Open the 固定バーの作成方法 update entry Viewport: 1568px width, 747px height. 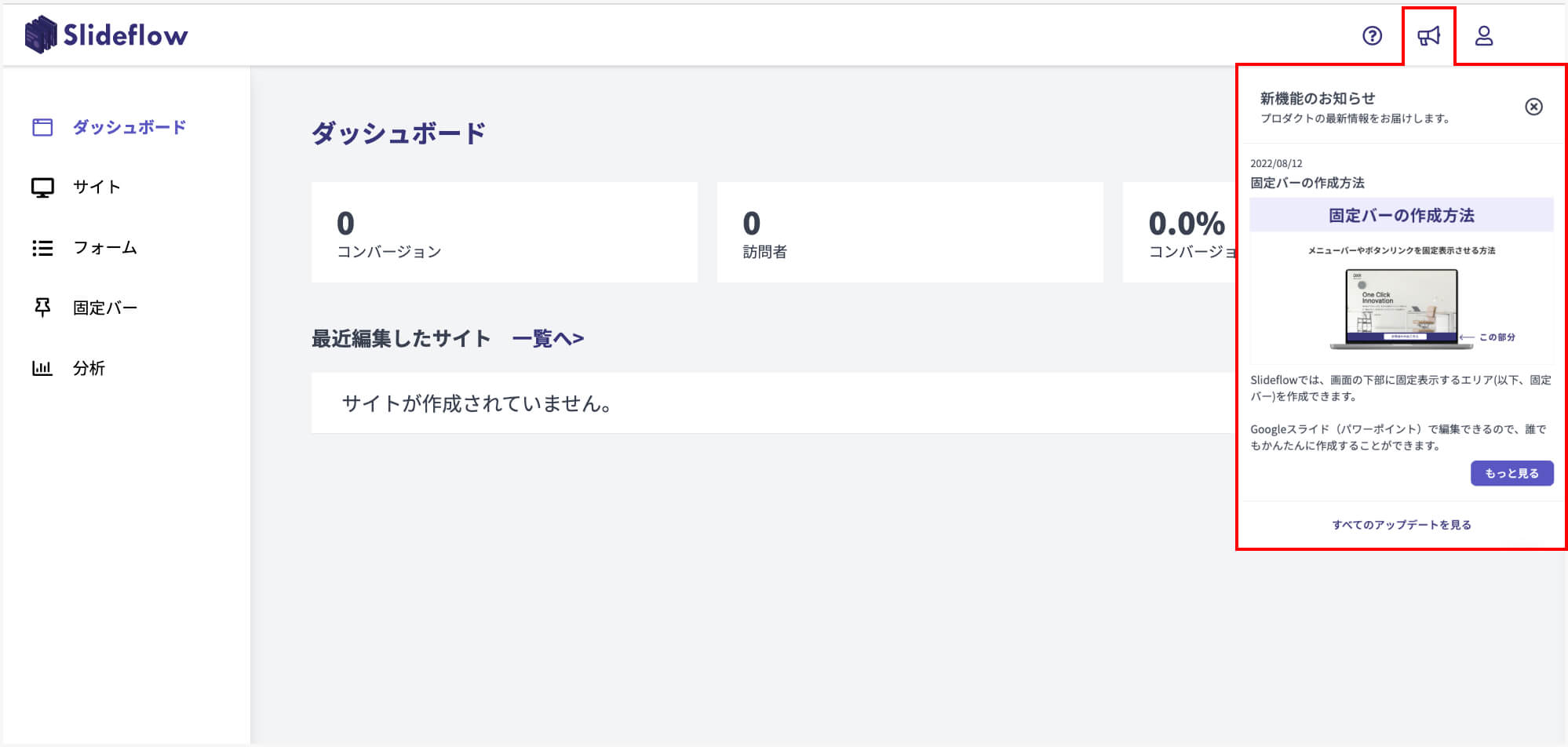coord(1308,184)
